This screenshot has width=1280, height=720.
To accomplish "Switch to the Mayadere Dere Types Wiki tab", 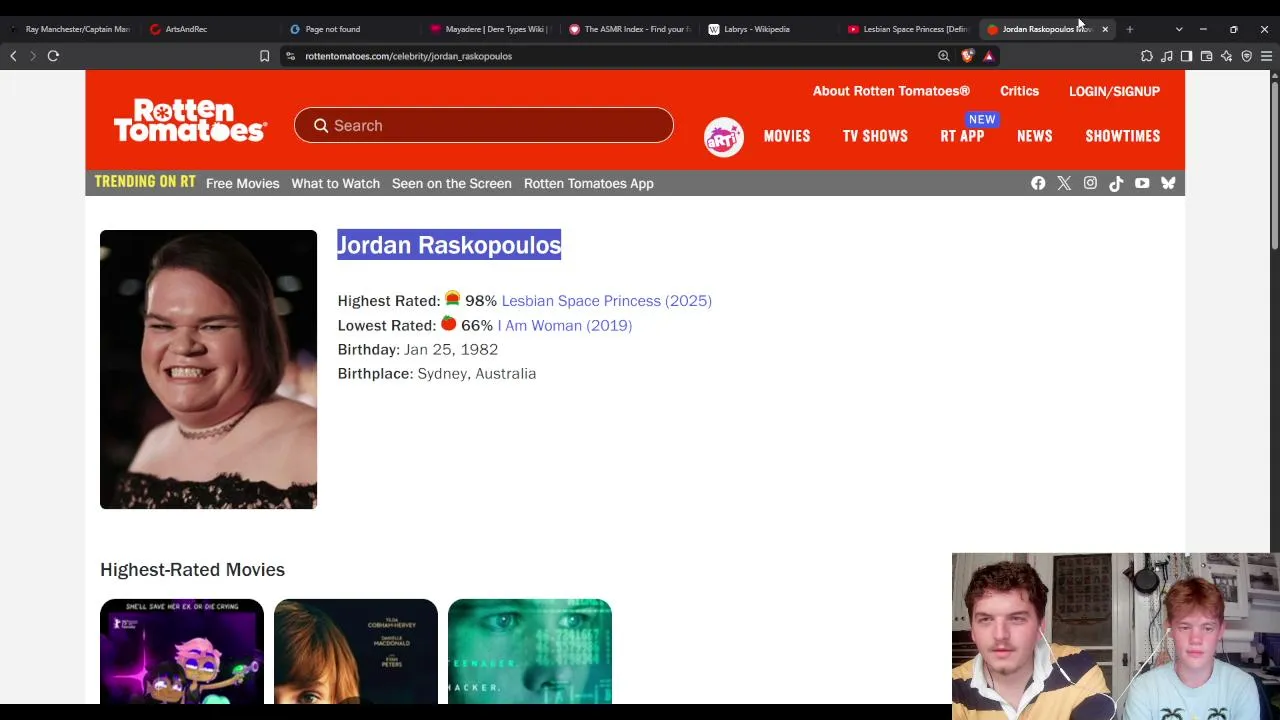I will [x=489, y=29].
